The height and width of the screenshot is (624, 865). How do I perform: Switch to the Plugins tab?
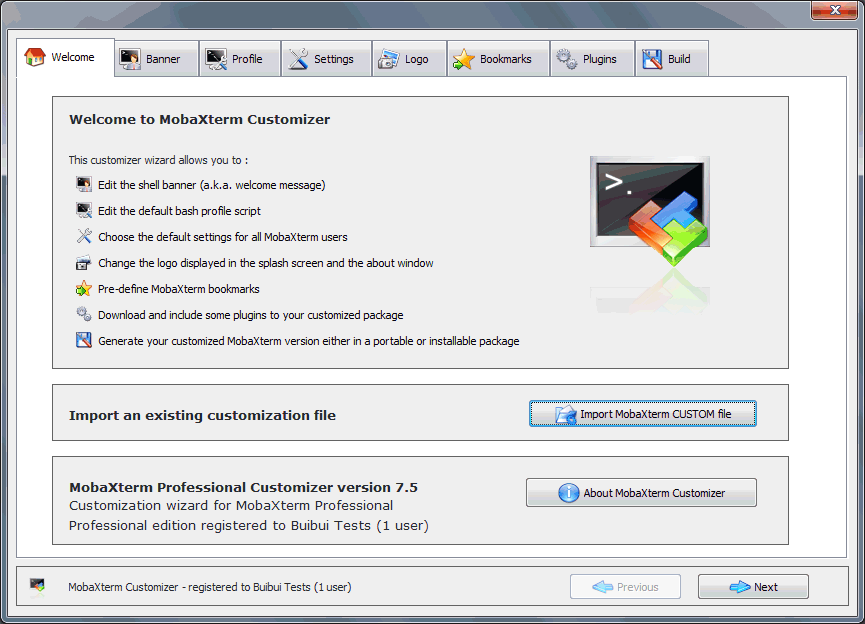(x=592, y=58)
